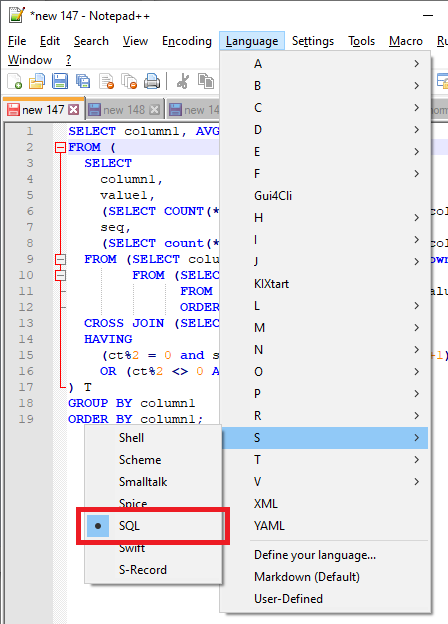Click line number 19 in the margin

(x=26, y=419)
